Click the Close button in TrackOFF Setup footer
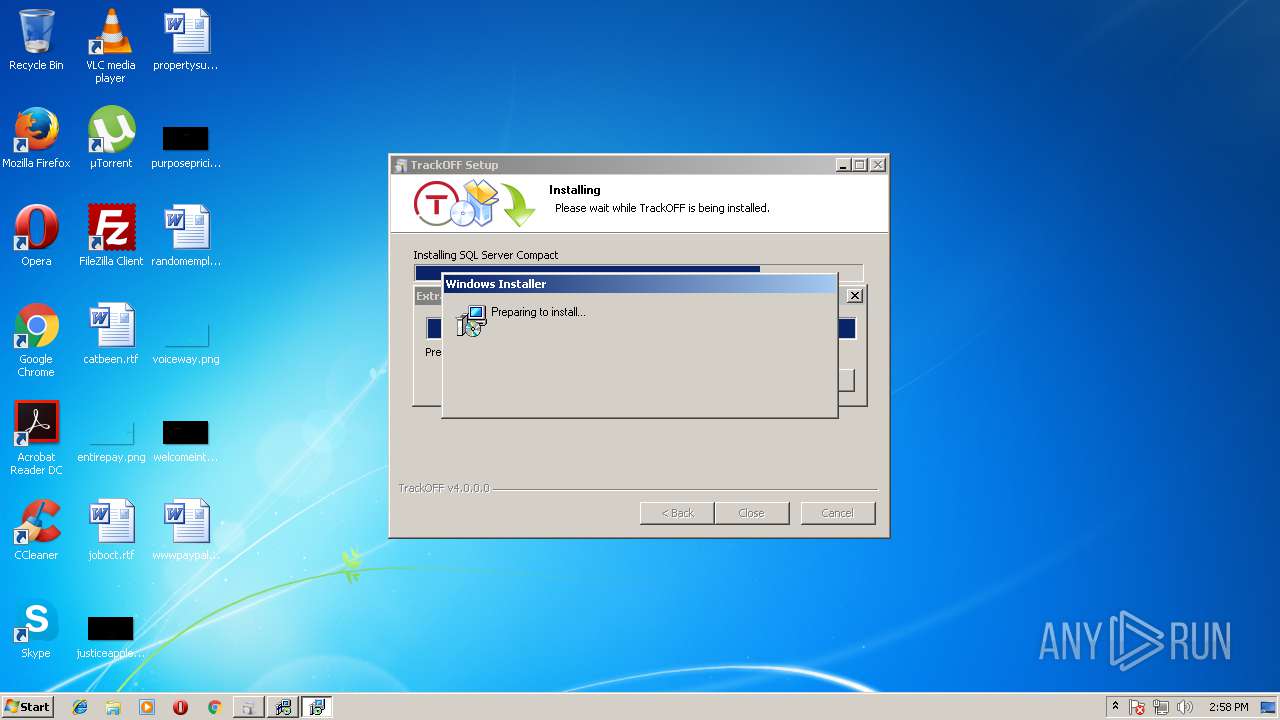This screenshot has width=1280, height=720. click(751, 513)
